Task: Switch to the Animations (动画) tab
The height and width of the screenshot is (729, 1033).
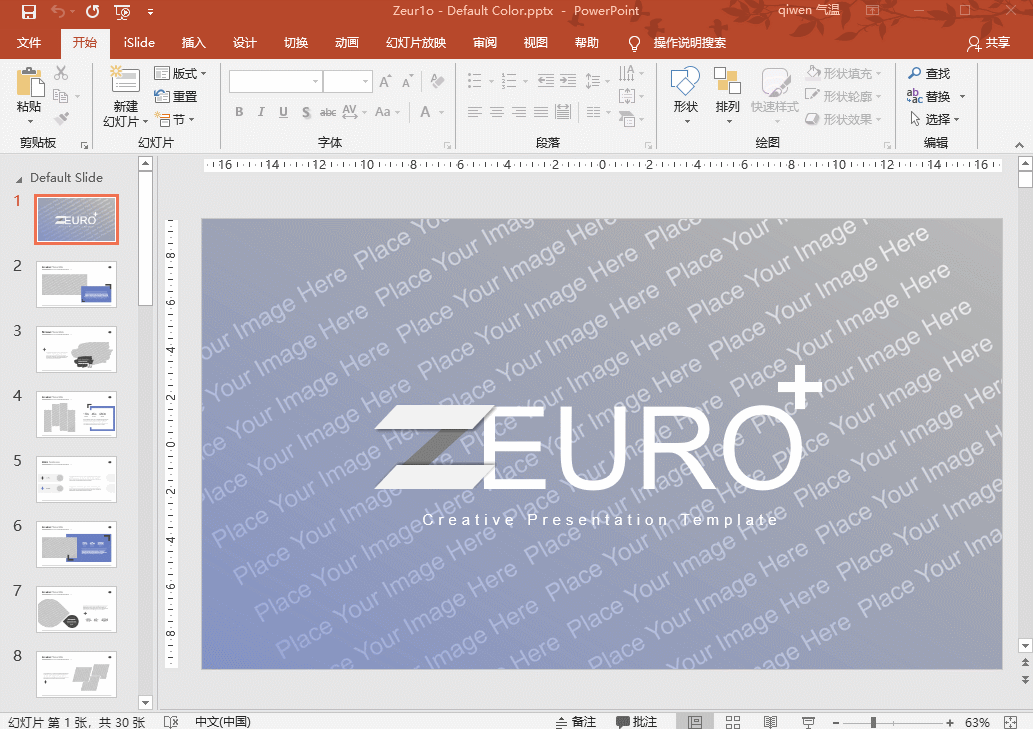Action: coord(346,43)
